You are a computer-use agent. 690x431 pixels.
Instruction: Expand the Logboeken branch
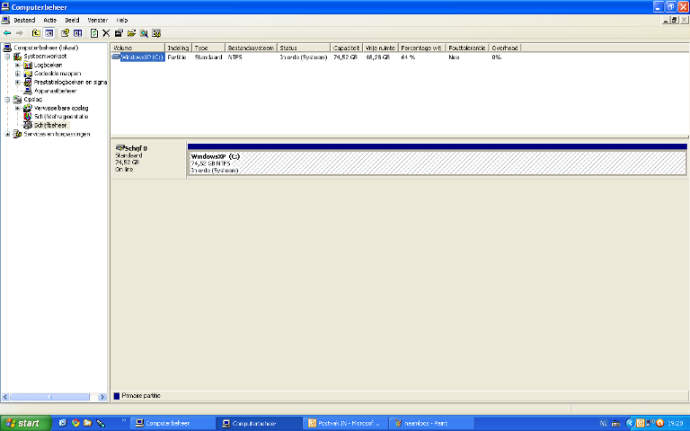18,65
